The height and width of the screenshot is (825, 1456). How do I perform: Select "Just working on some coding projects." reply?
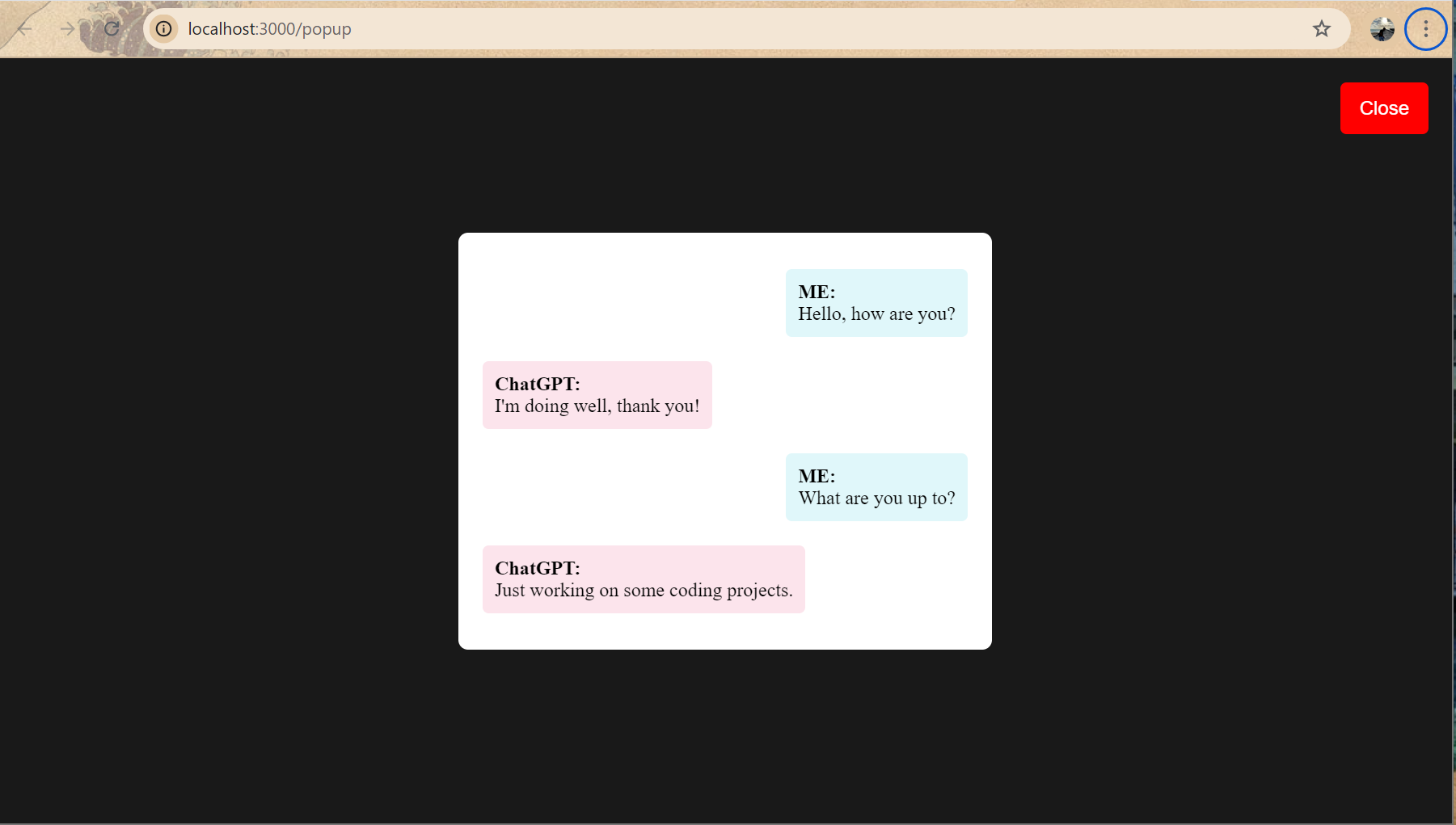click(x=644, y=591)
